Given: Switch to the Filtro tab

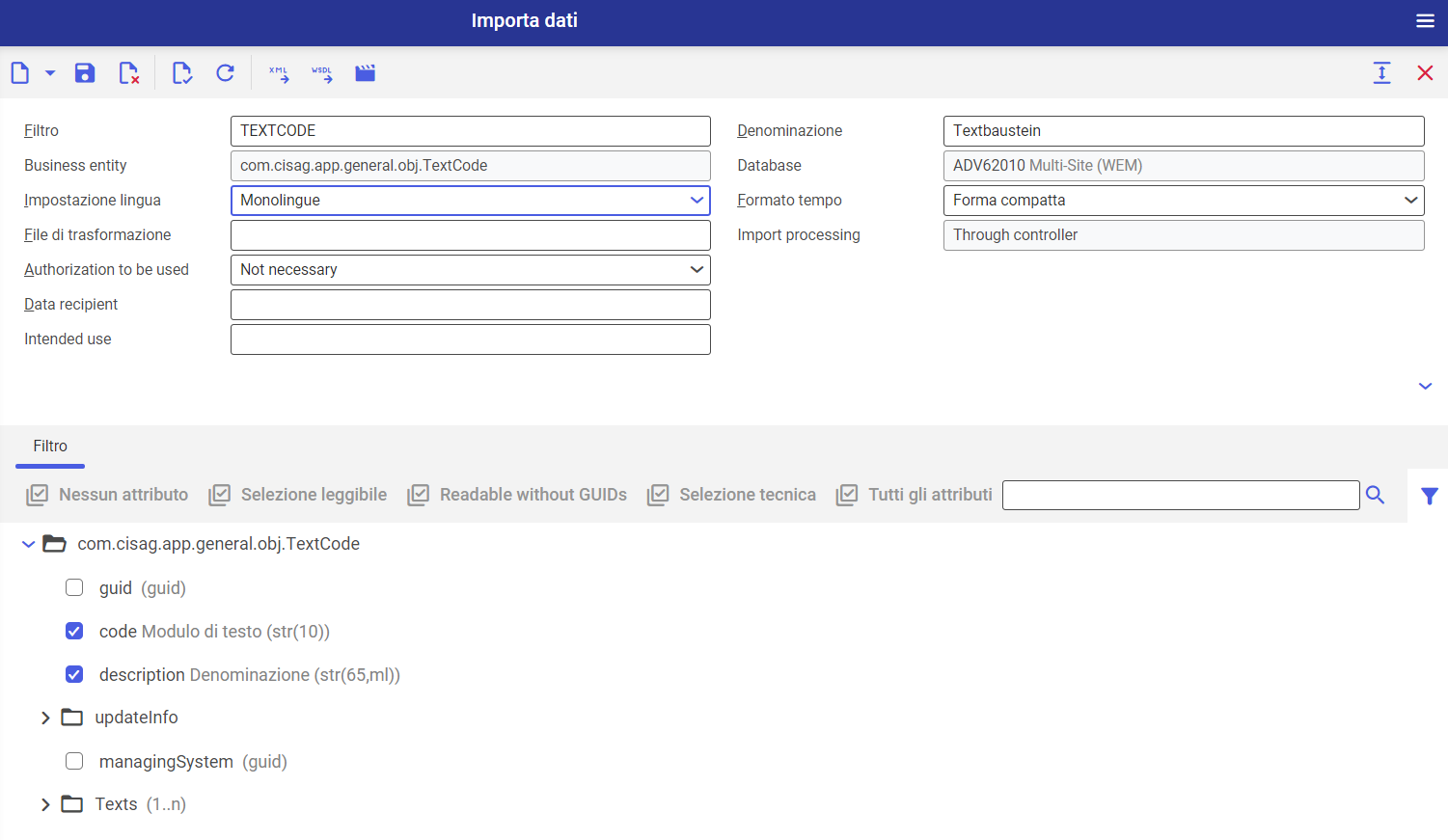Looking at the screenshot, I should point(50,447).
